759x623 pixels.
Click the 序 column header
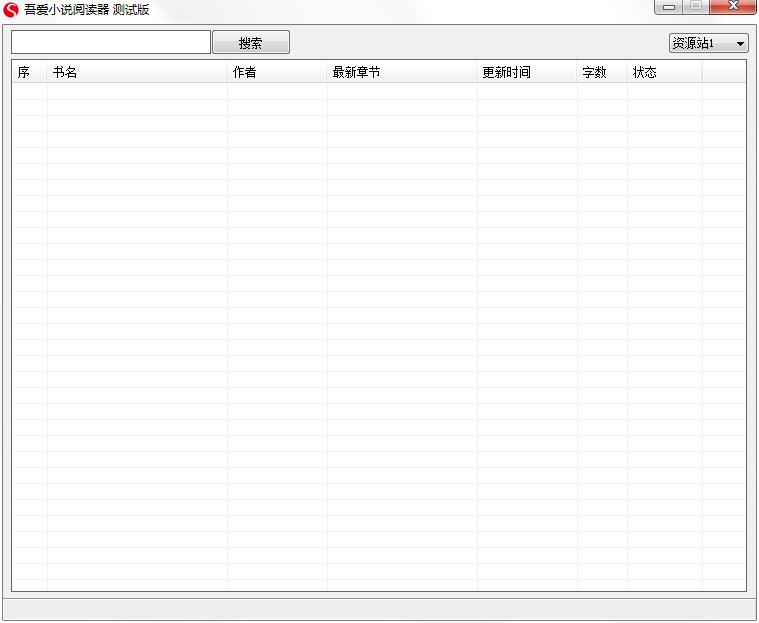[30, 72]
